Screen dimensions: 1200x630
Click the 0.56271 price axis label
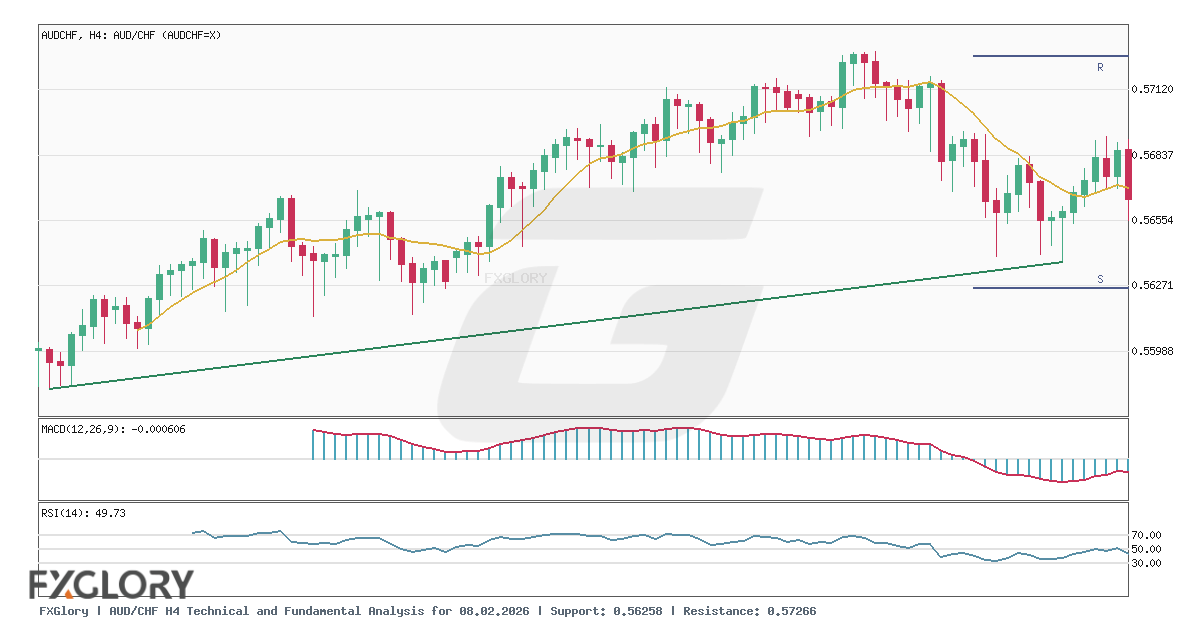[x=1153, y=285]
